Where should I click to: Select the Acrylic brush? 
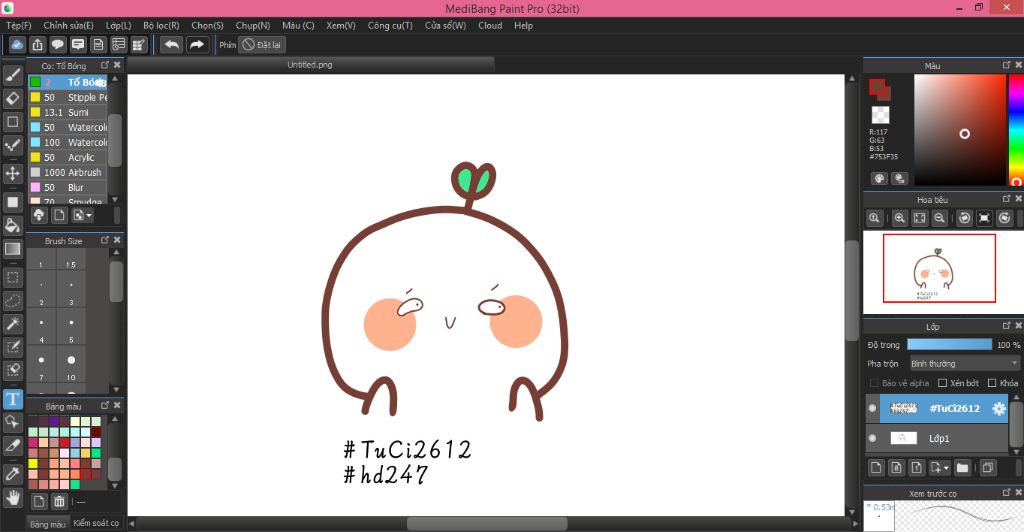tap(68, 157)
